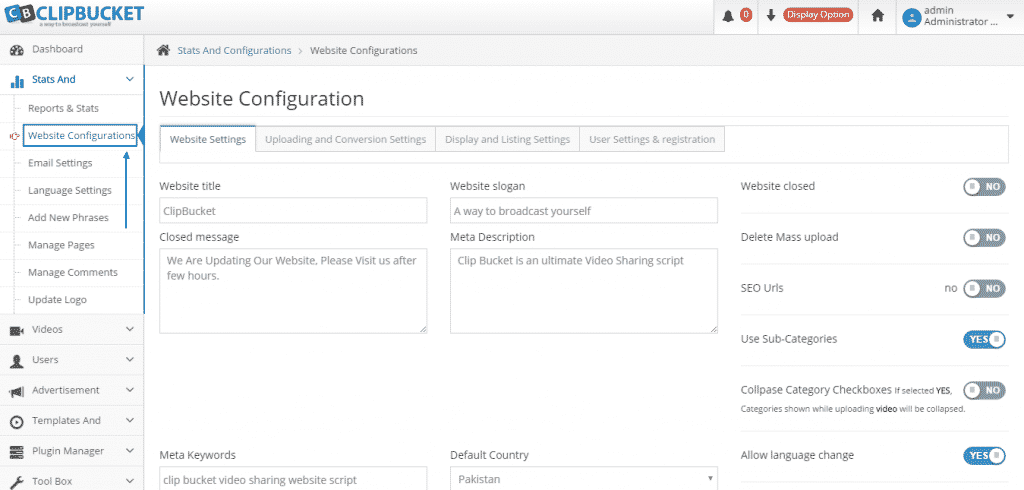Collapse the Stats And sidebar section

click(129, 80)
